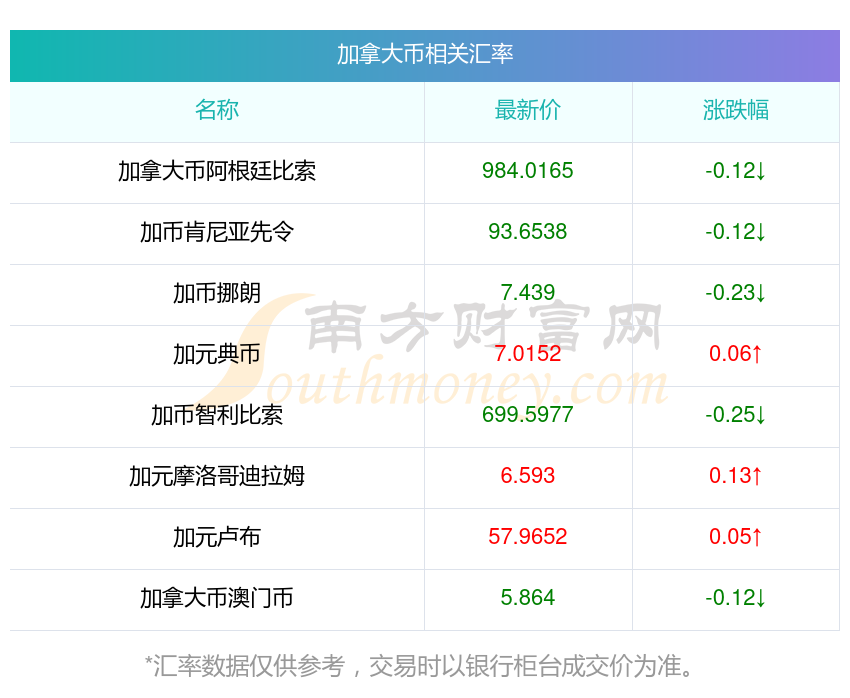850x698 pixels.
Task: Click the price 5.864
Action: point(527,598)
